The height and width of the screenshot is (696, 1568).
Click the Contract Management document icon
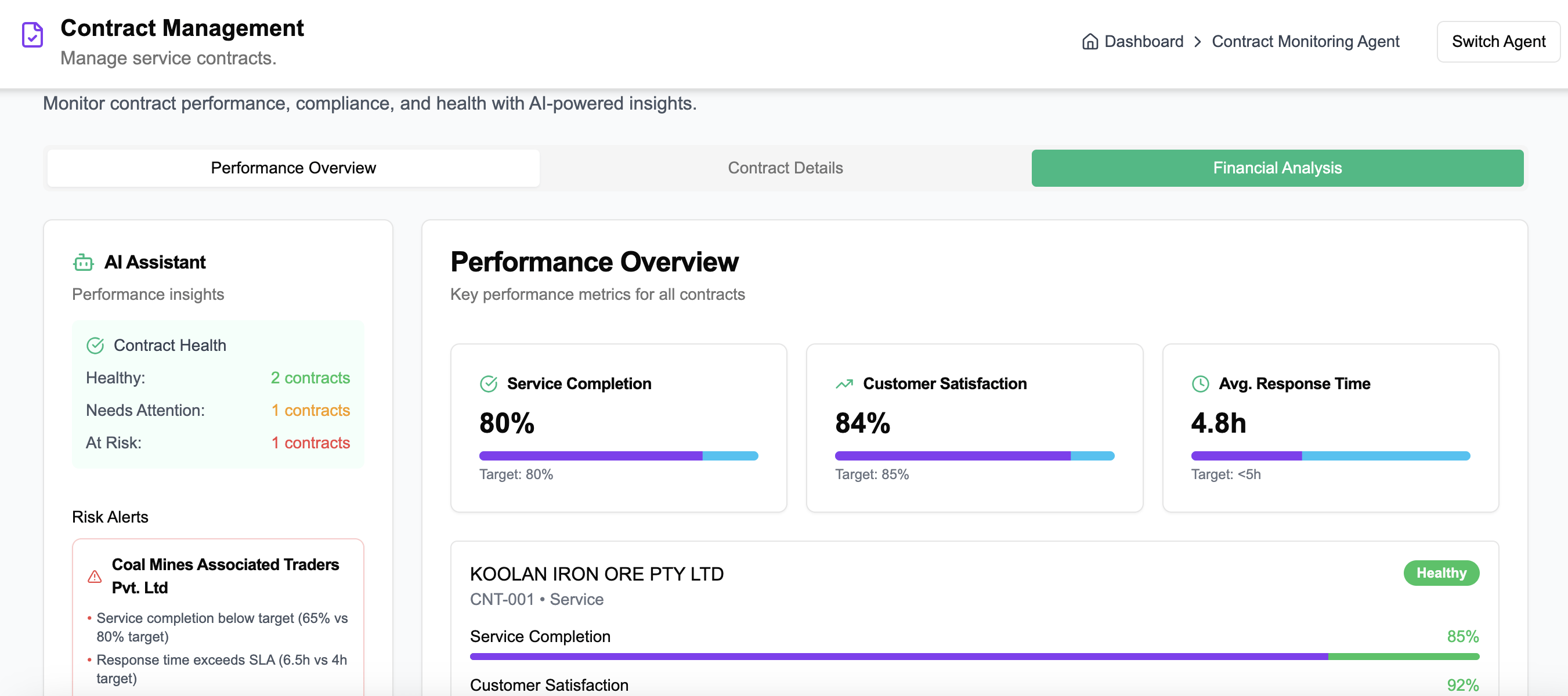[32, 35]
